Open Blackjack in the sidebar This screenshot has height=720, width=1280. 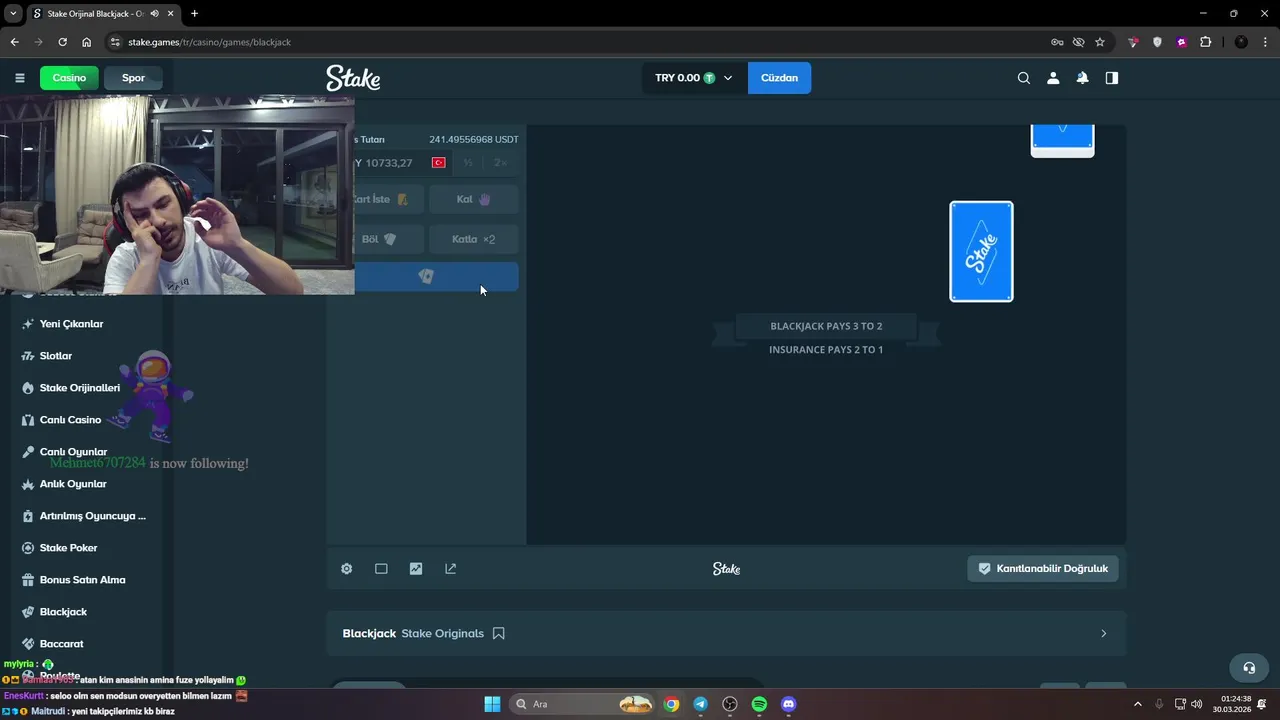63,612
